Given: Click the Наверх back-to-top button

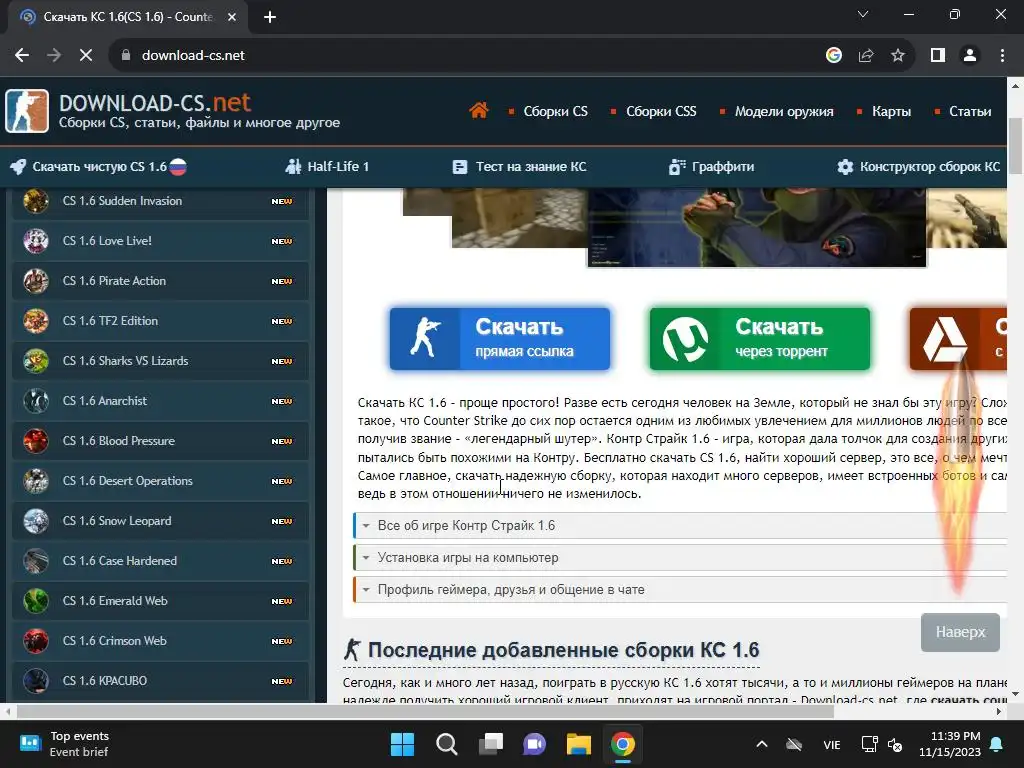Looking at the screenshot, I should 960,632.
